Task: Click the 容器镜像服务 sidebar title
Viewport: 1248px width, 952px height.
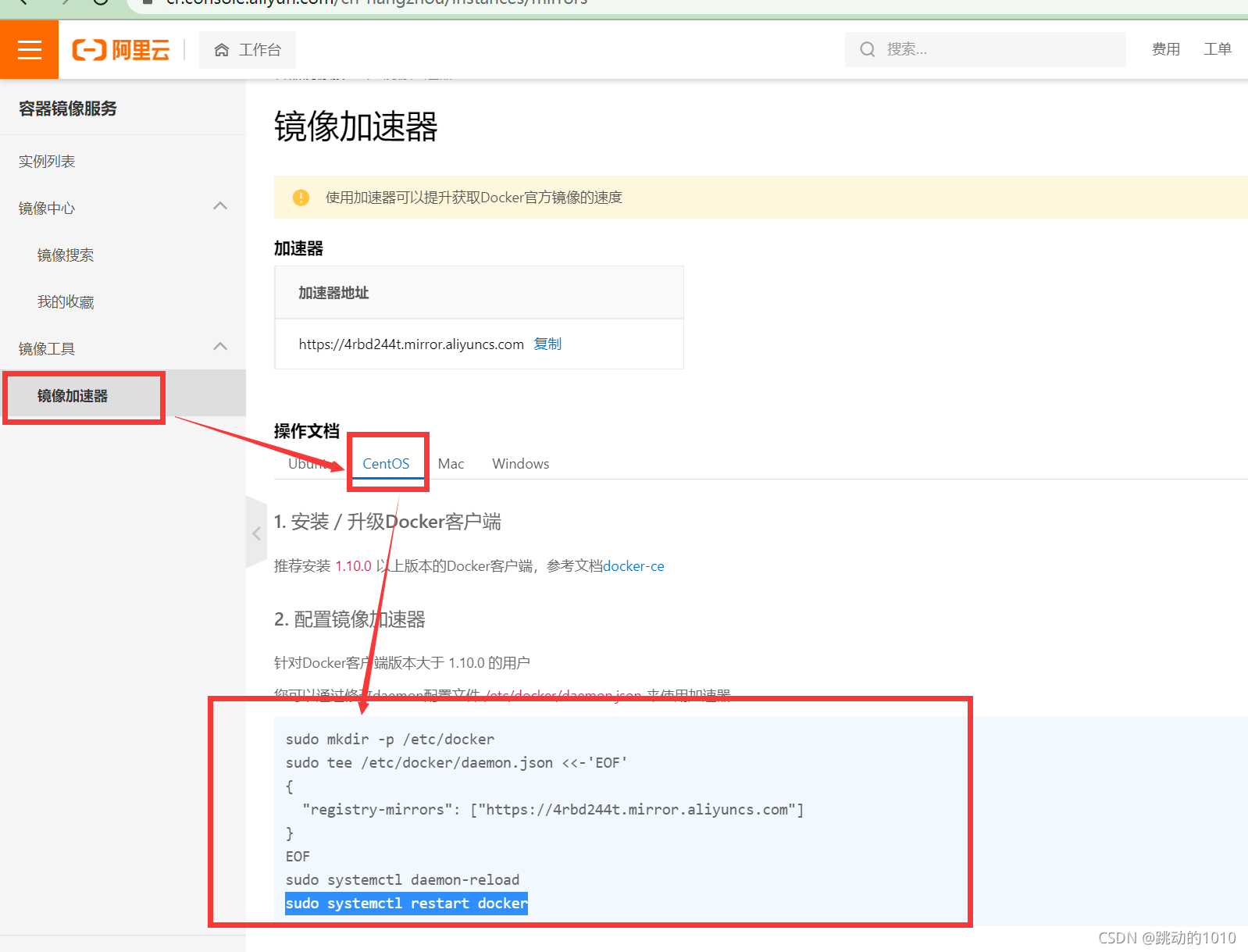Action: click(x=68, y=109)
